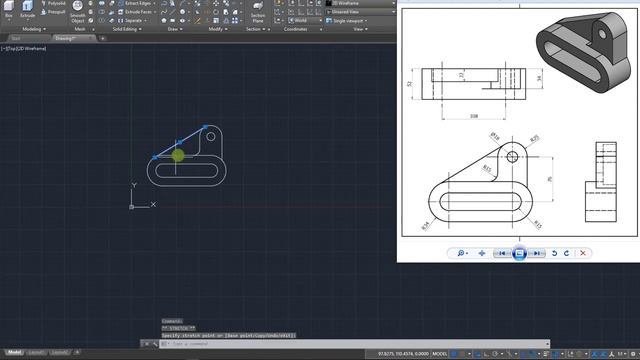Select the Extrude Faces command
Viewport: 640px width, 360px height.
[137, 12]
